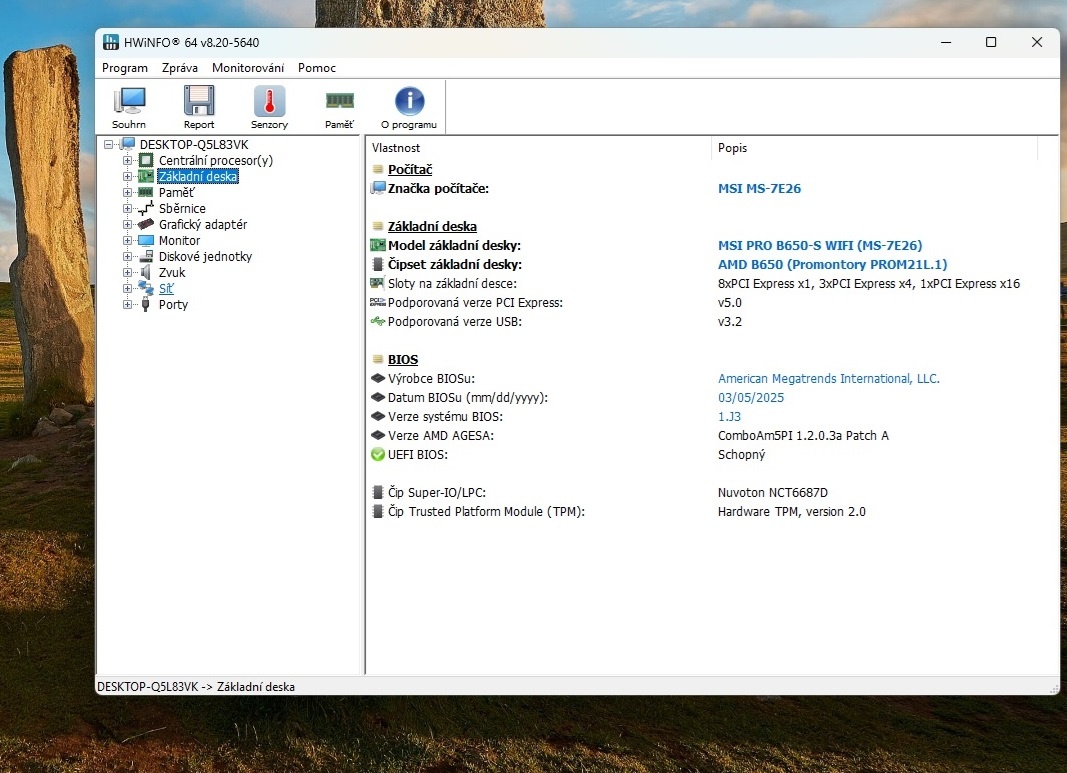Click BIOS date 03/05/2025
1067x773 pixels.
pos(751,397)
